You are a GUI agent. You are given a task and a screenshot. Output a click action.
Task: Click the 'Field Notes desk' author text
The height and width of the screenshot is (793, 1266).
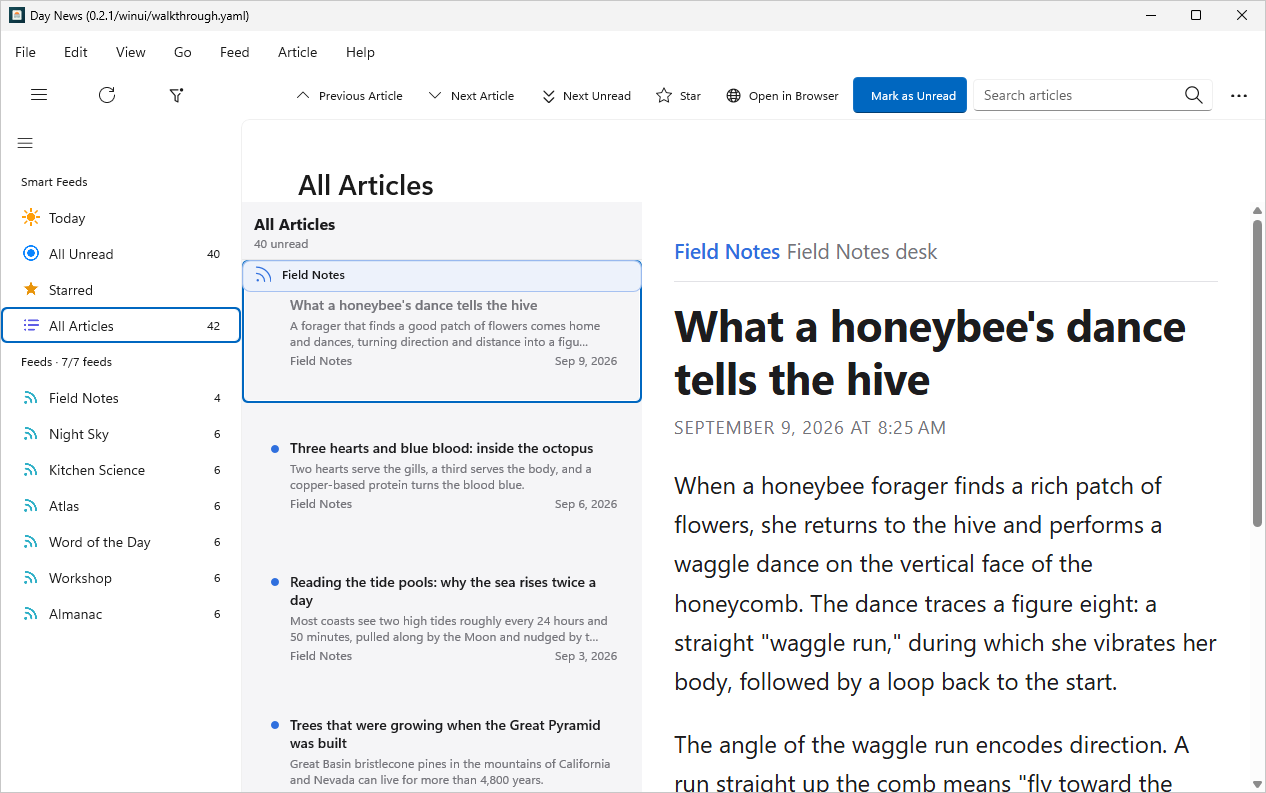coord(862,252)
